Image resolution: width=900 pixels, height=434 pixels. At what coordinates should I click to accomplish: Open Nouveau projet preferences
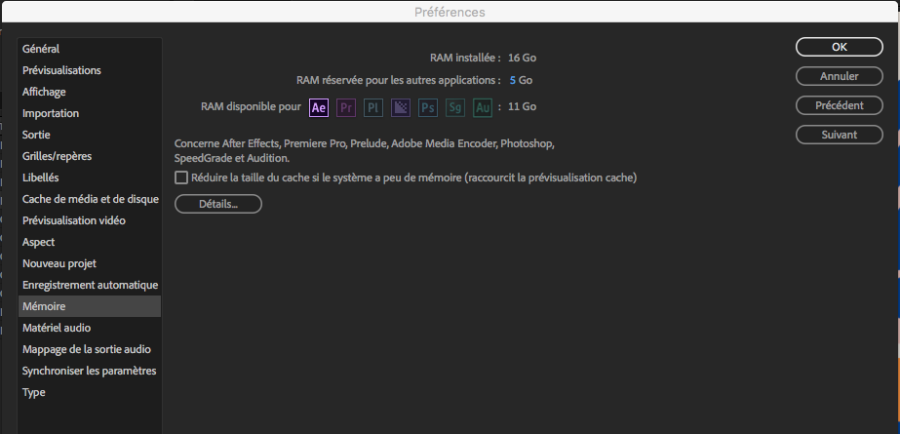pyautogui.click(x=90, y=264)
